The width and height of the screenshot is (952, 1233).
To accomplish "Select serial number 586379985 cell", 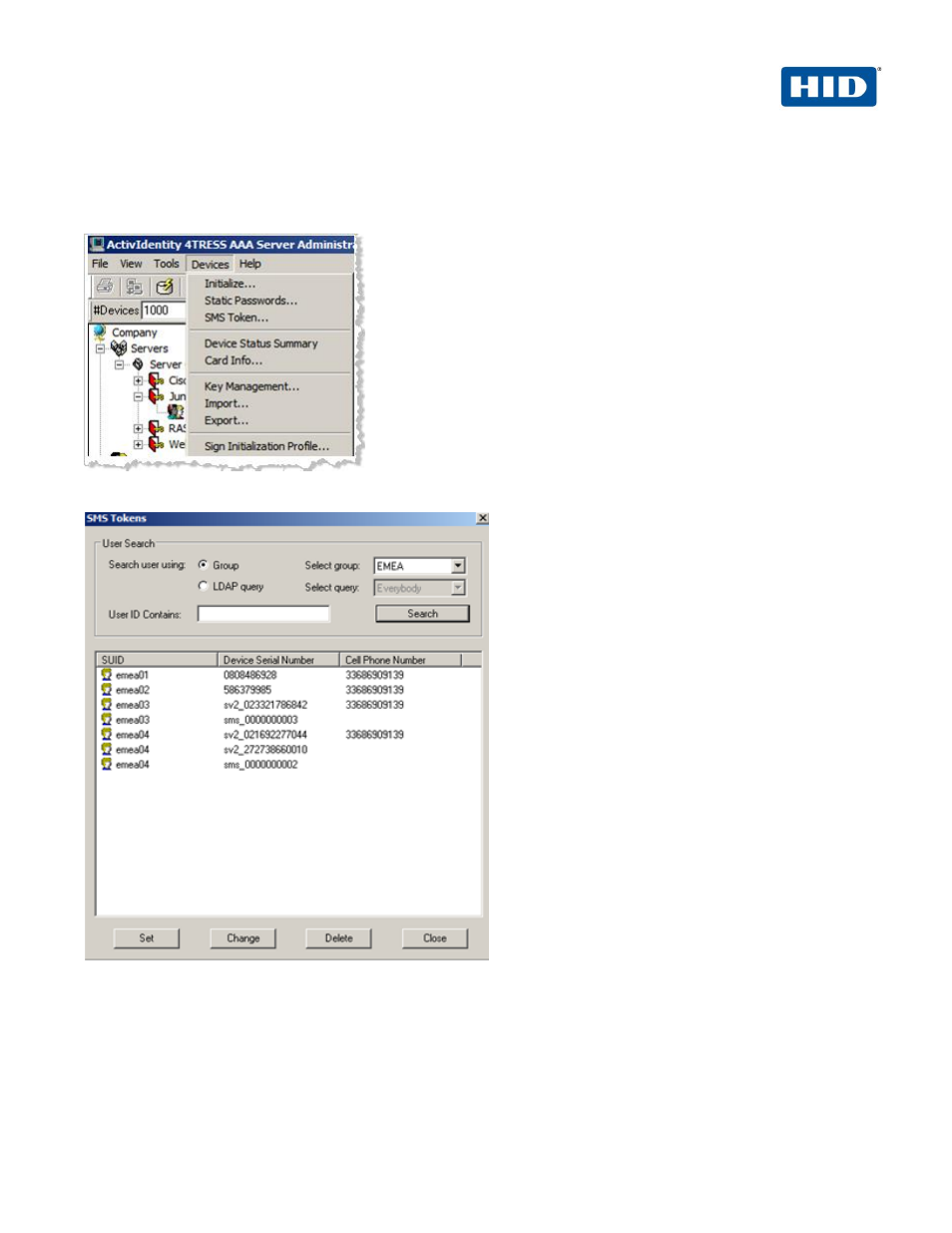I will 247,690.
